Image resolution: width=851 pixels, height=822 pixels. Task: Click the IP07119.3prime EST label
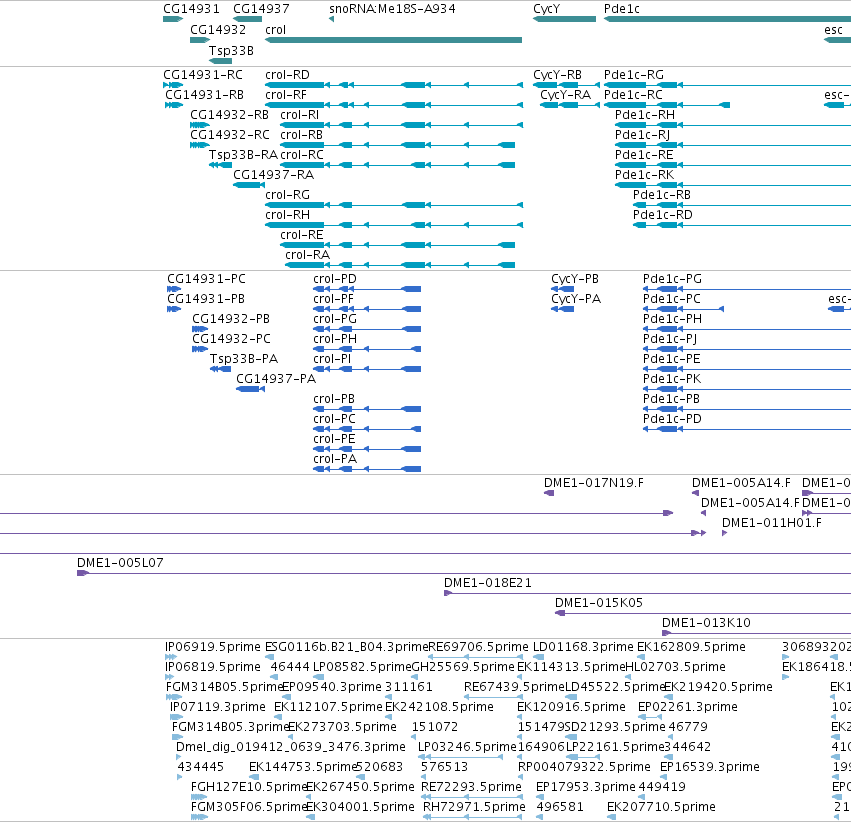(x=218, y=706)
